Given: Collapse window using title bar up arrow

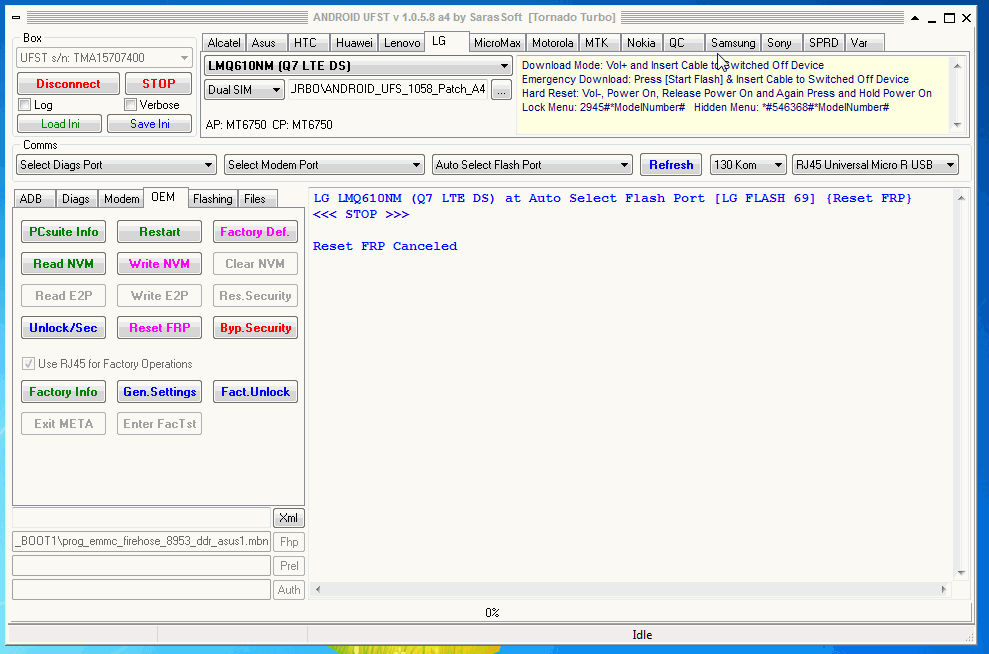Looking at the screenshot, I should point(915,18).
